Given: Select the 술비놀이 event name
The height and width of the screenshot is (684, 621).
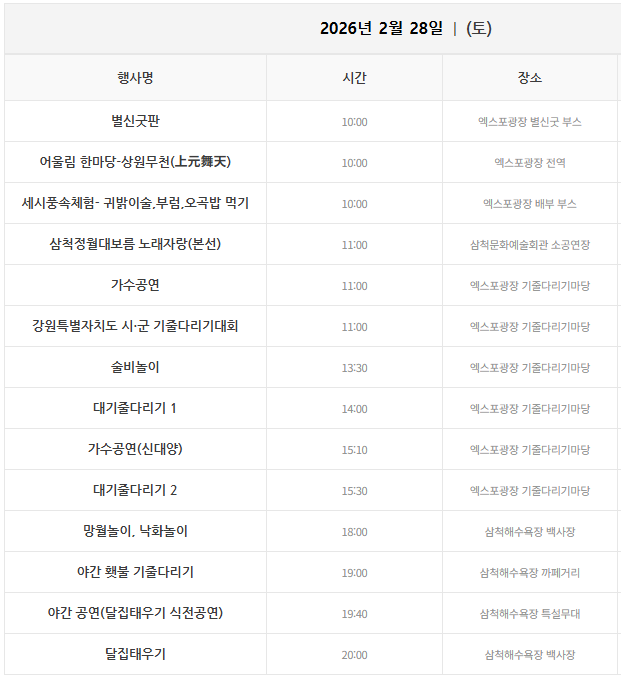Looking at the screenshot, I should click(135, 367).
